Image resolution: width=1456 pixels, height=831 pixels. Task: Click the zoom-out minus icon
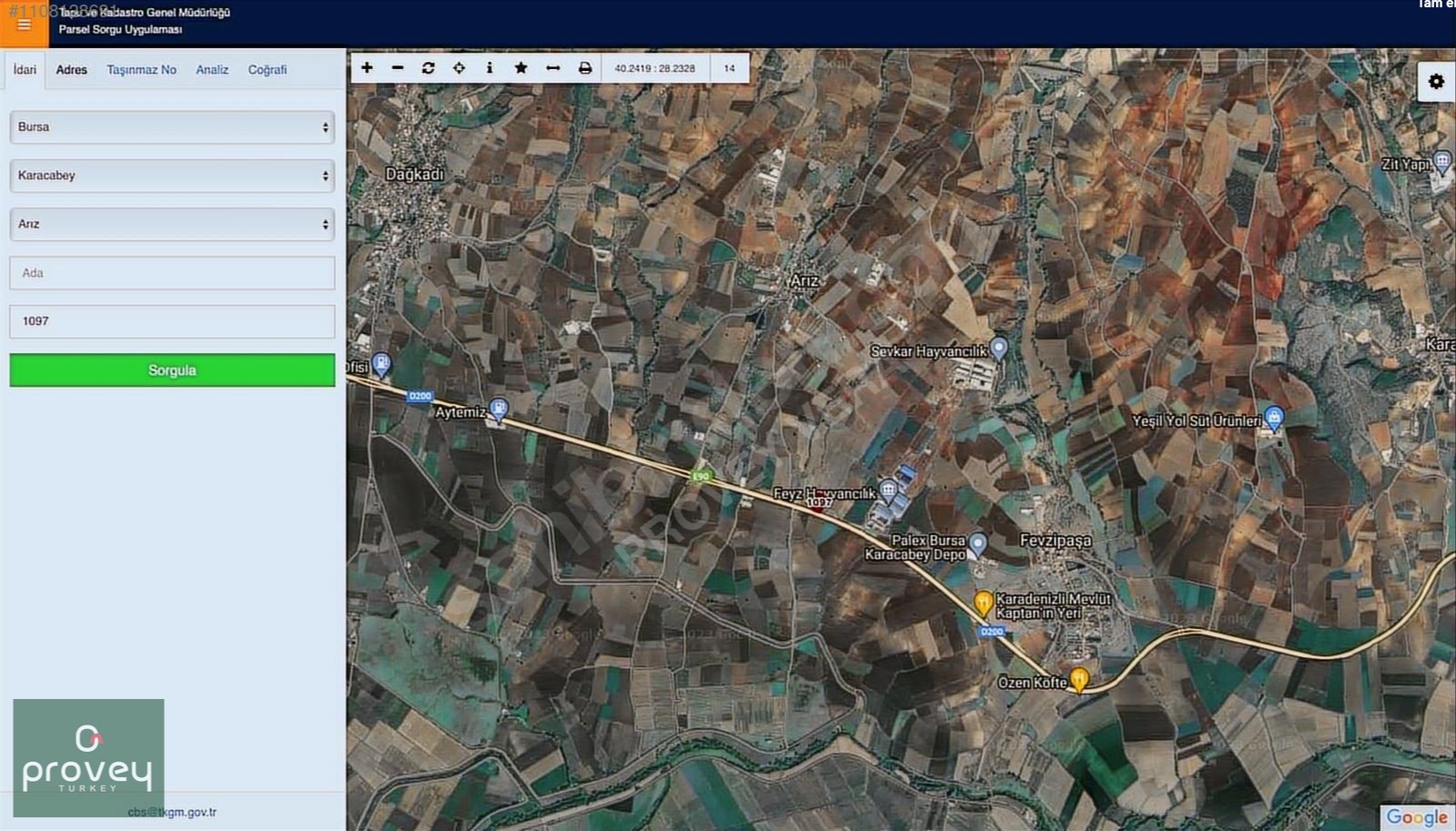click(x=397, y=67)
